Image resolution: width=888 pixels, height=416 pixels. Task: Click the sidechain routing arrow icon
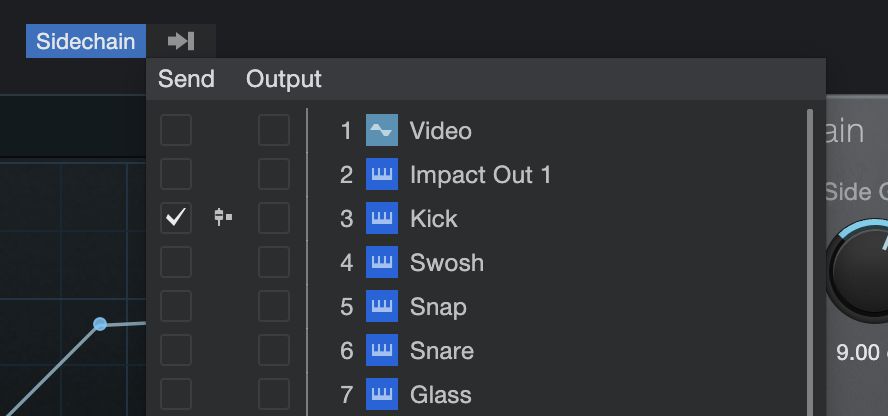pyautogui.click(x=181, y=41)
